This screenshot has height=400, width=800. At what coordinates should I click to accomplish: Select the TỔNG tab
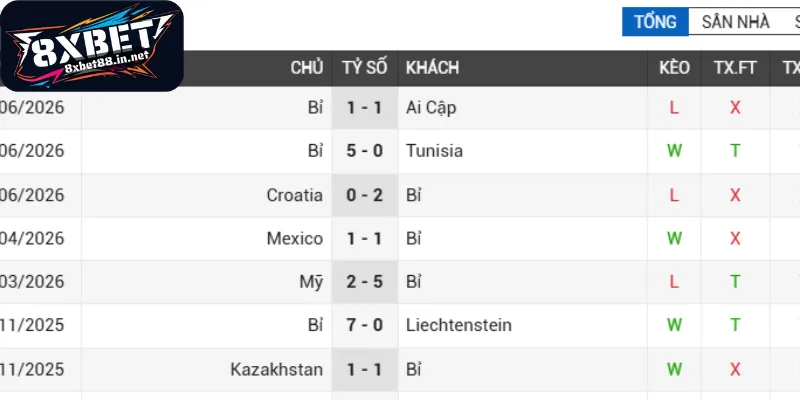(655, 22)
